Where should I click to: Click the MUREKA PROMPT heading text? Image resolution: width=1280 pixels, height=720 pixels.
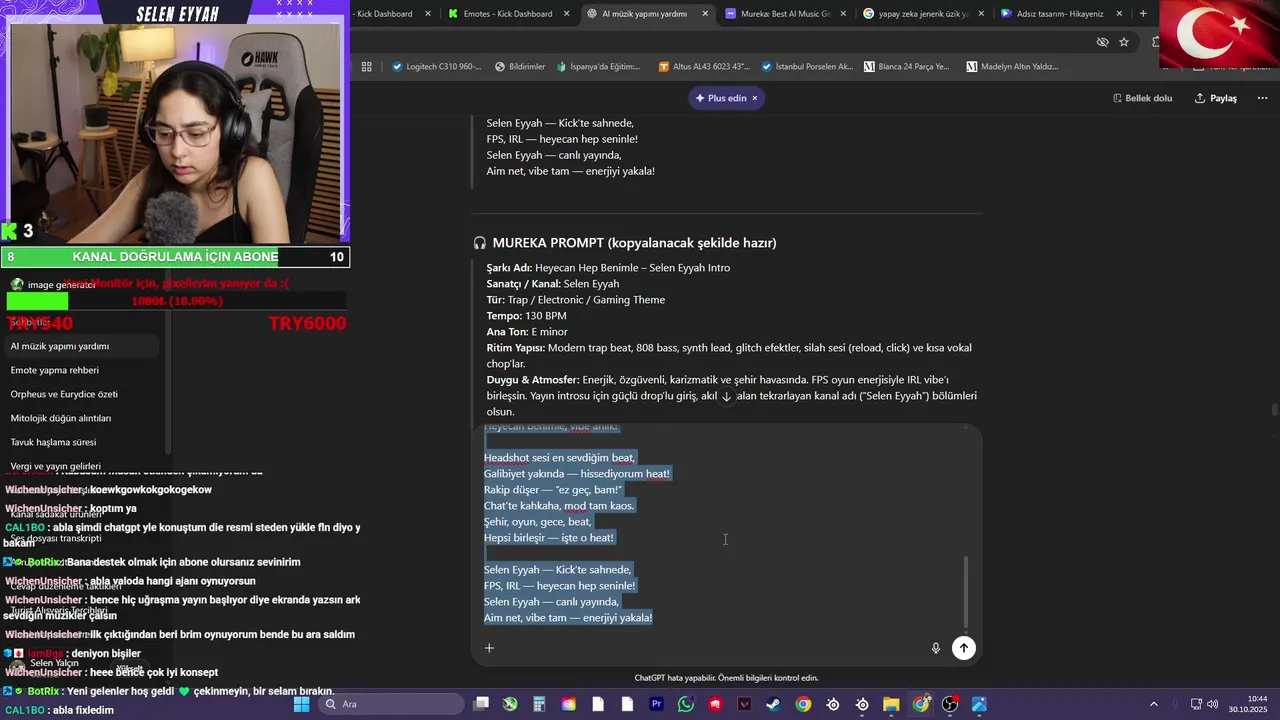pyautogui.click(x=634, y=243)
